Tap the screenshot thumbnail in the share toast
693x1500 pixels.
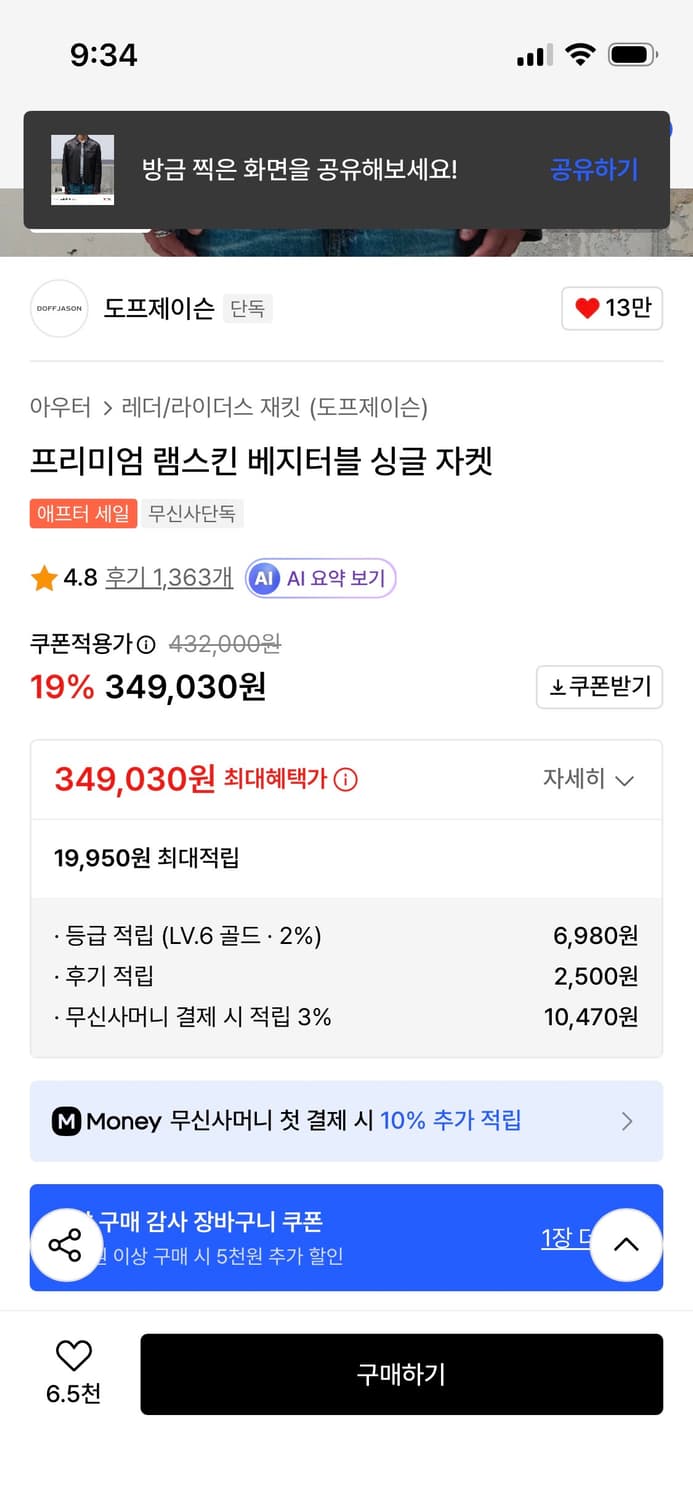tap(81, 170)
